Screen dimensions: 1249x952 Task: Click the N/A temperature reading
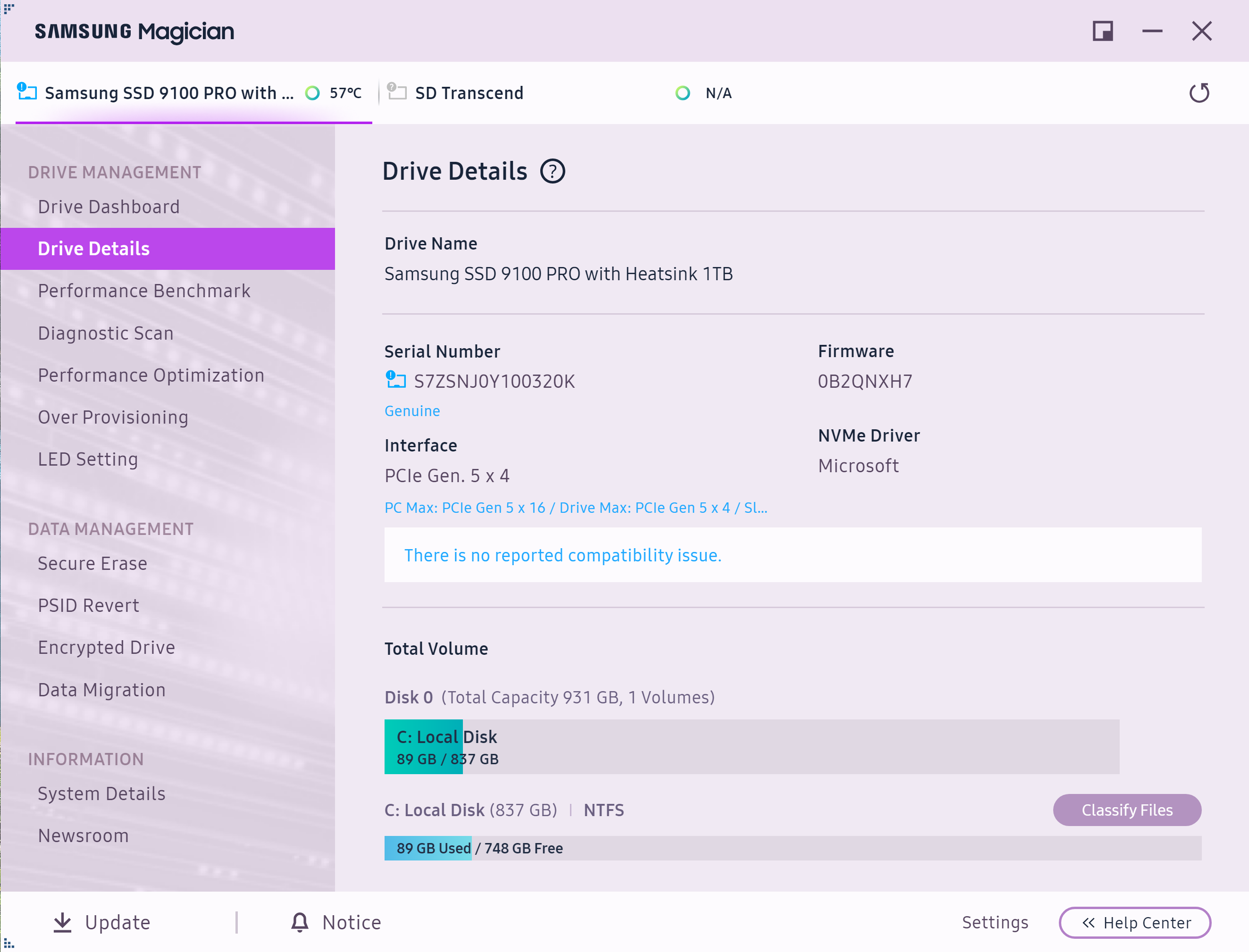coord(718,93)
